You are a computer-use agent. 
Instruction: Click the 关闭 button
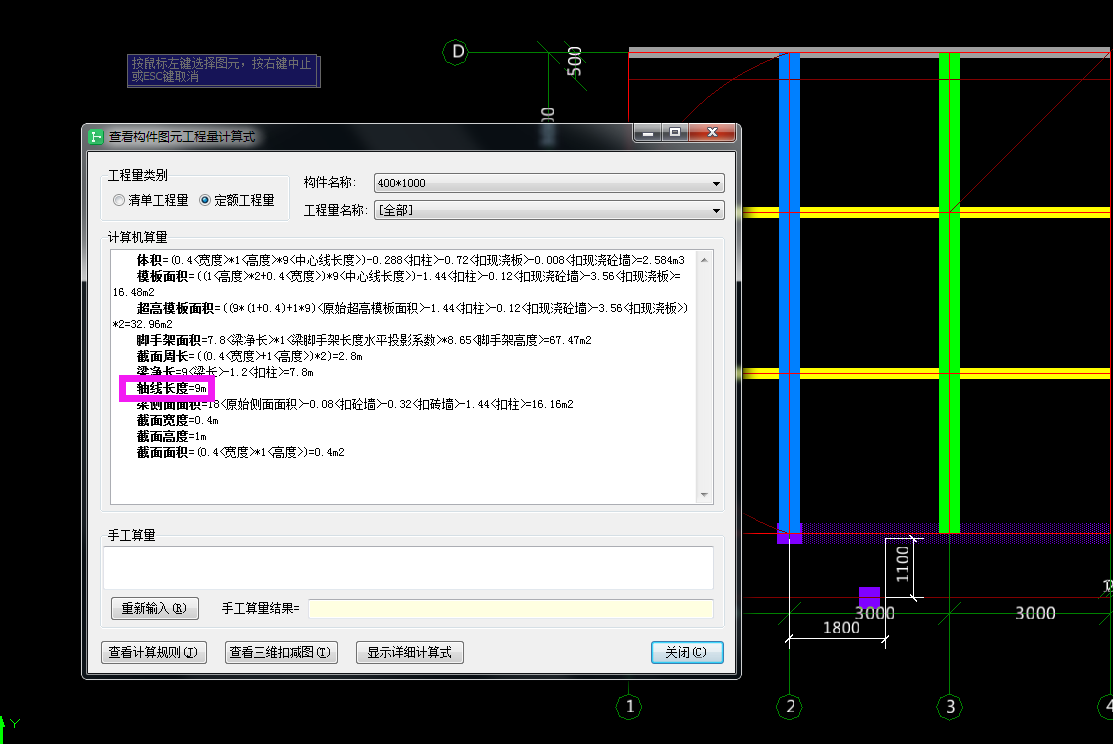pos(686,652)
